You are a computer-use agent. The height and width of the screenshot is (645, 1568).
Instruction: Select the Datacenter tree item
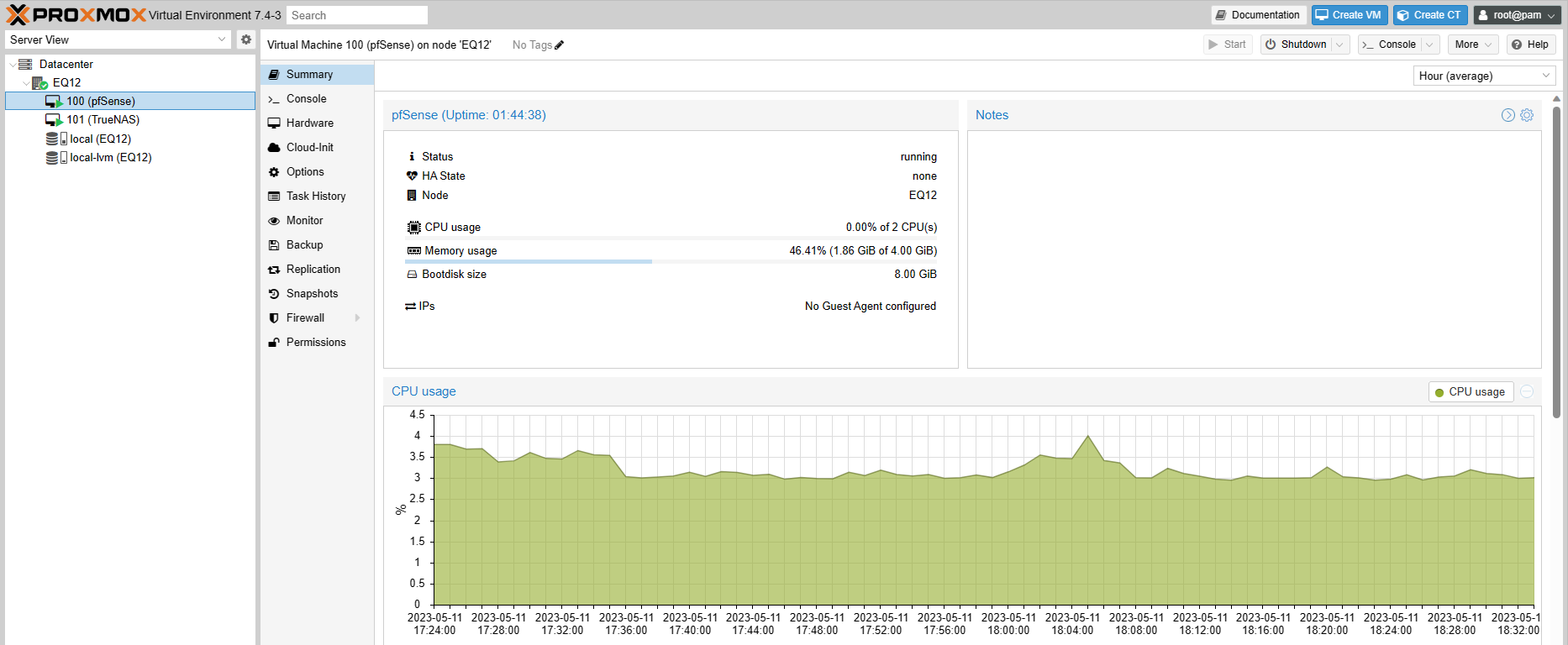click(130, 64)
